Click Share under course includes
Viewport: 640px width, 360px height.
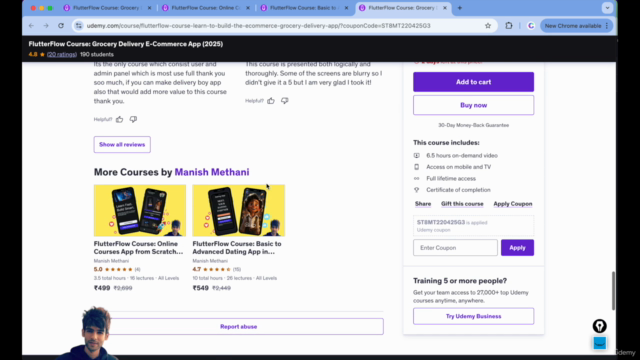[x=423, y=204]
